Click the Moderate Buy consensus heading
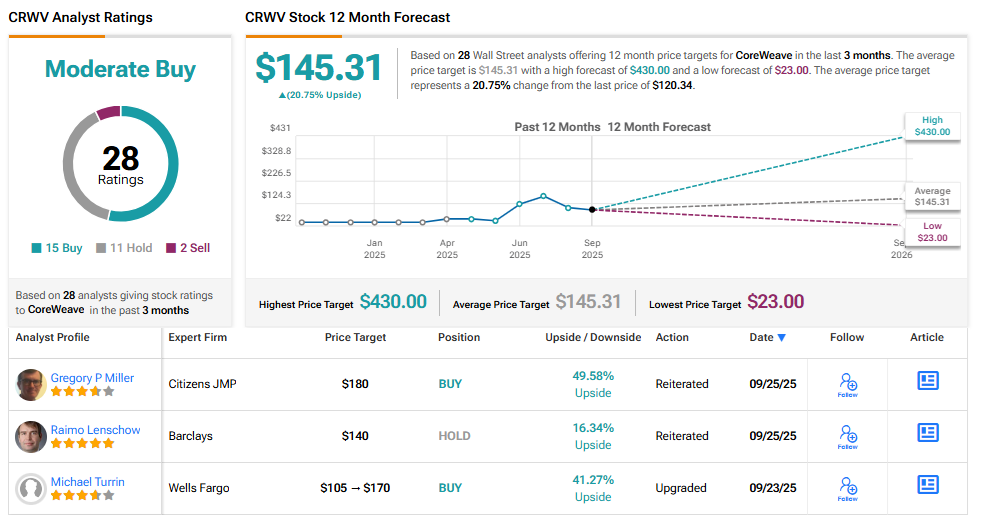Viewport: 981px width, 519px height. coord(120,69)
